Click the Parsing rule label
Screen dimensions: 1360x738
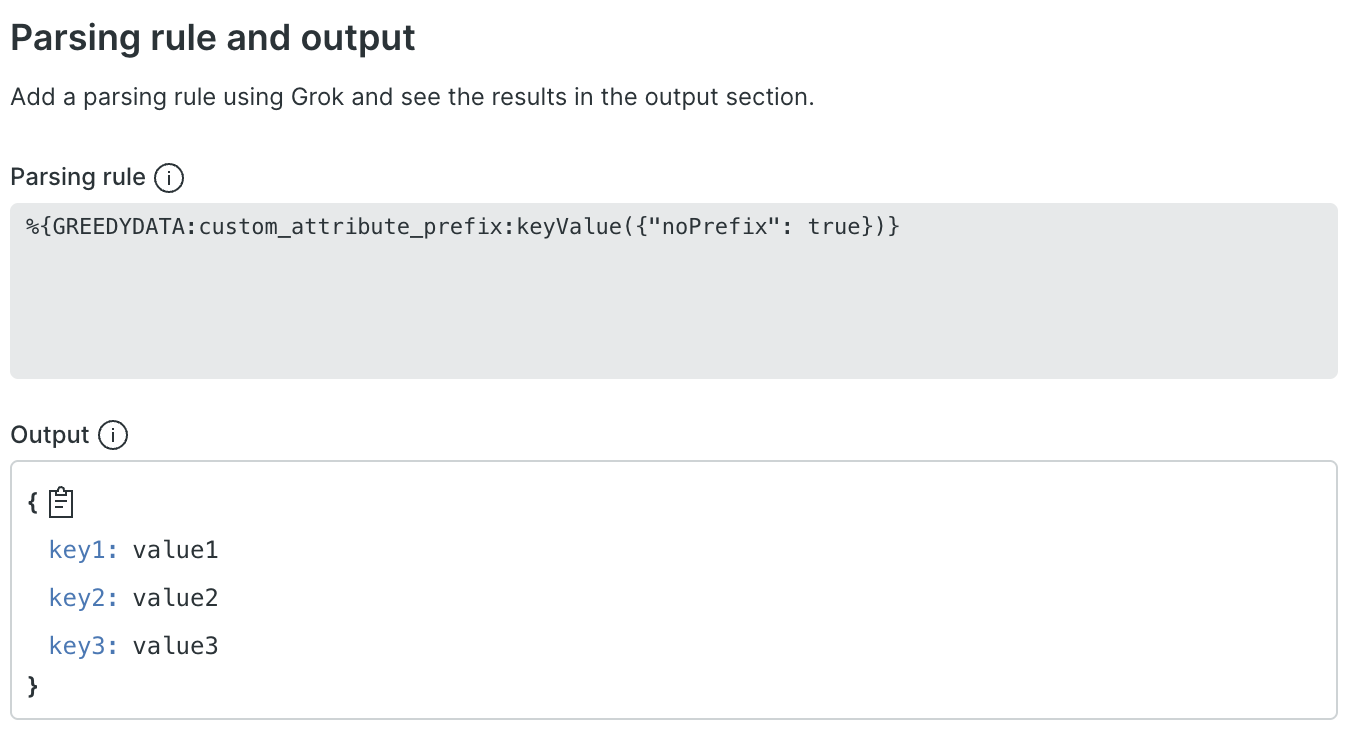(77, 178)
